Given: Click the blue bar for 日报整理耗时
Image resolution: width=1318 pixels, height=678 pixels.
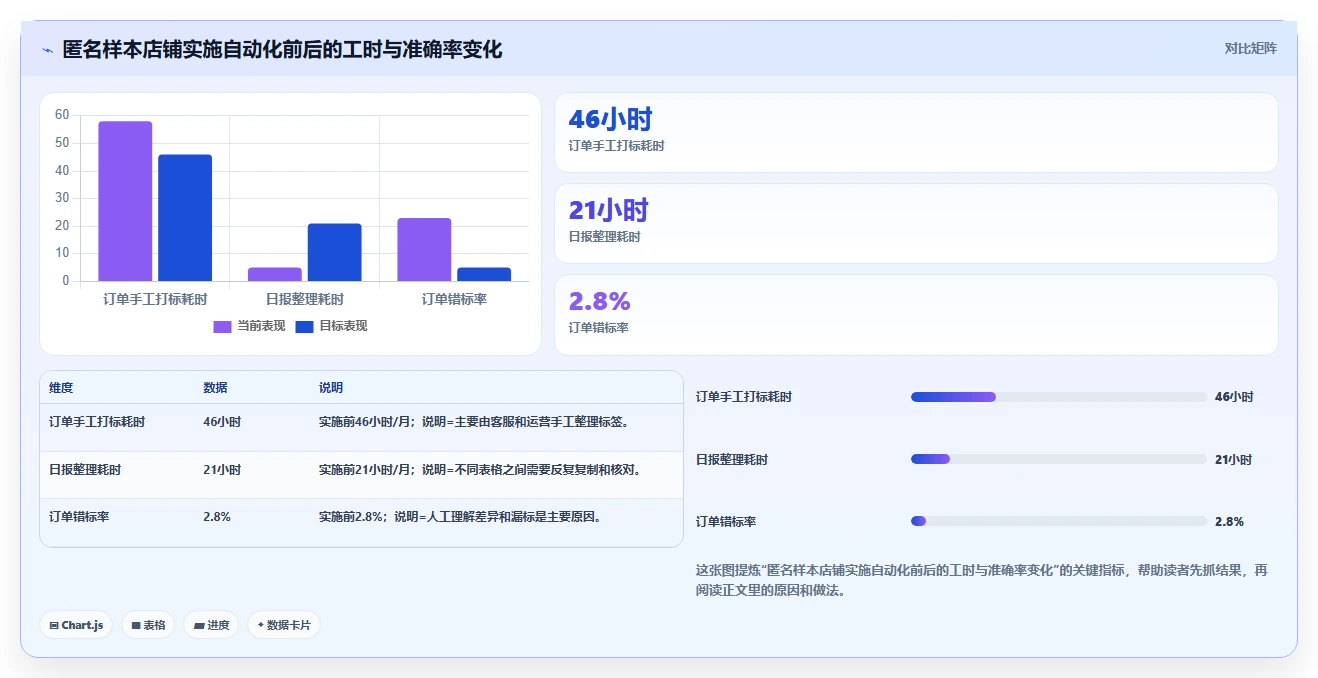Looking at the screenshot, I should click(334, 252).
